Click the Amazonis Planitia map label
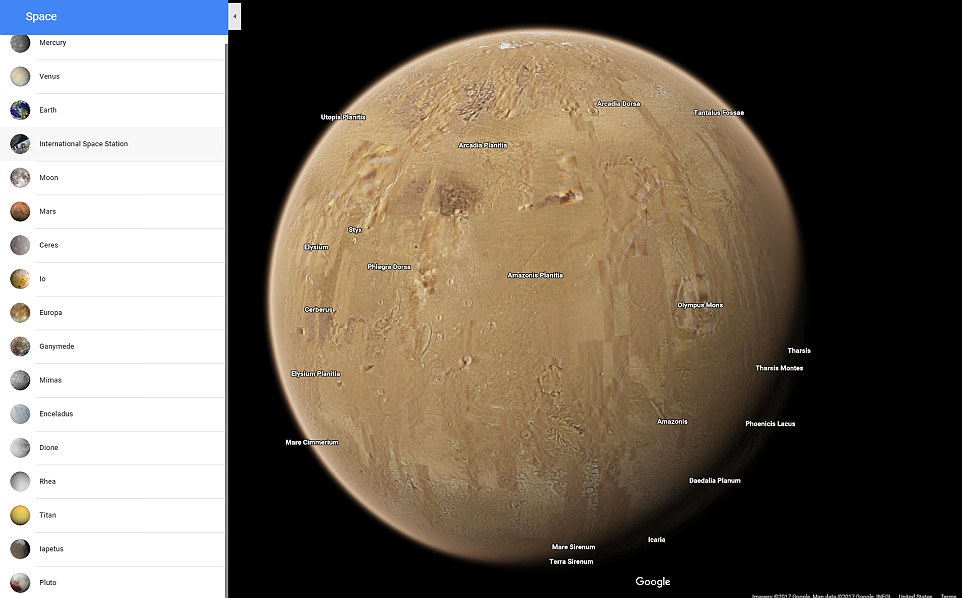This screenshot has height=598, width=962. (x=535, y=275)
